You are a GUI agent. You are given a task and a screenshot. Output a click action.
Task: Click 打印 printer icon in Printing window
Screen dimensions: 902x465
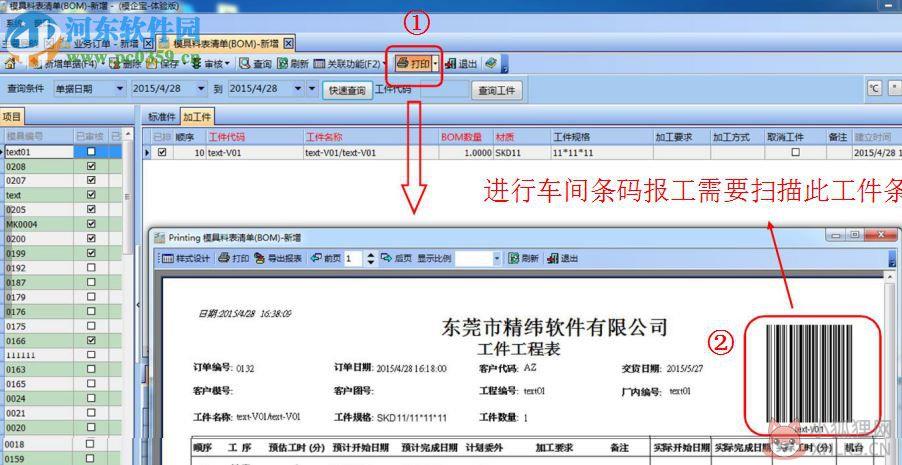click(x=225, y=259)
